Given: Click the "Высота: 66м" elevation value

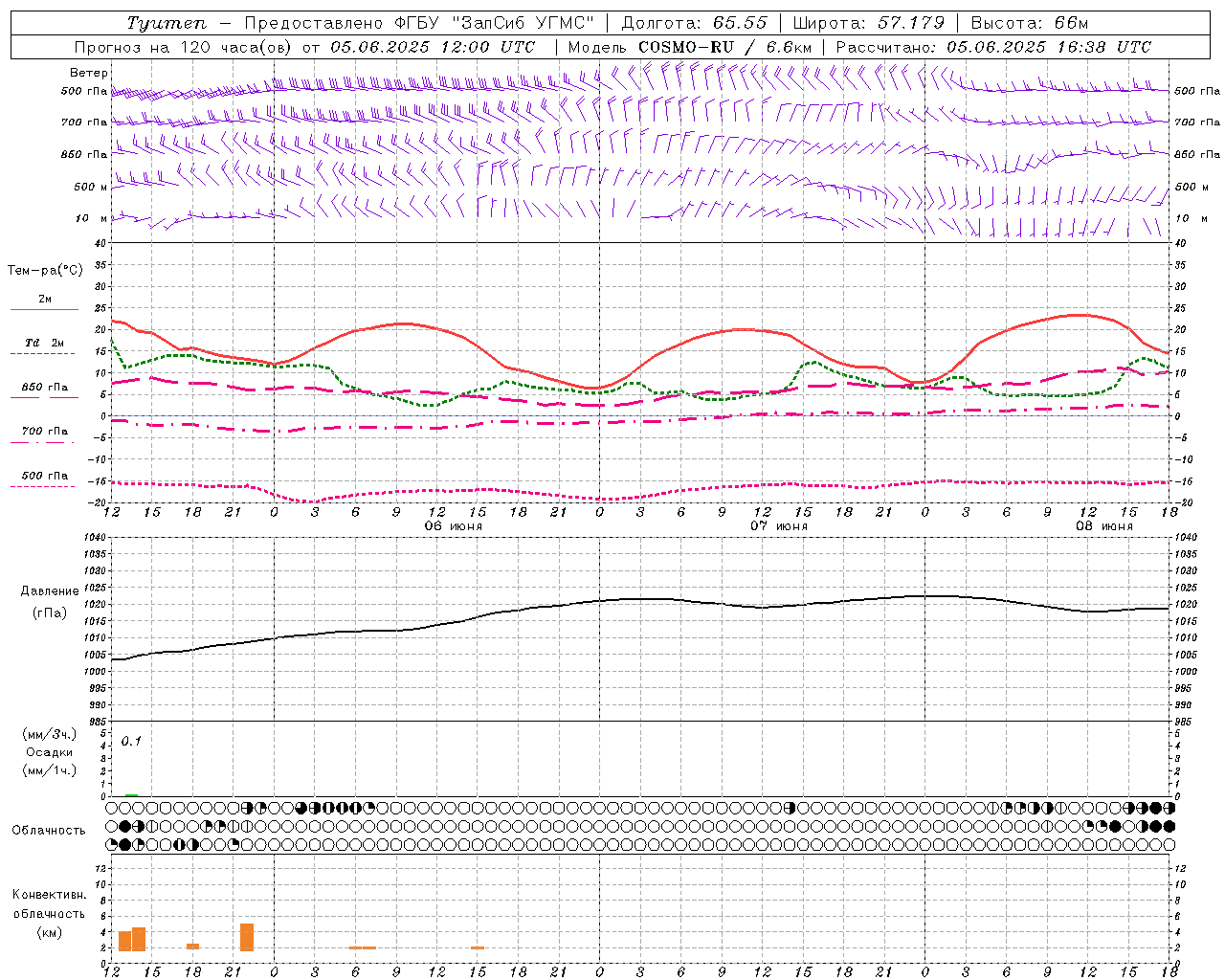Looking at the screenshot, I should 1029,23.
